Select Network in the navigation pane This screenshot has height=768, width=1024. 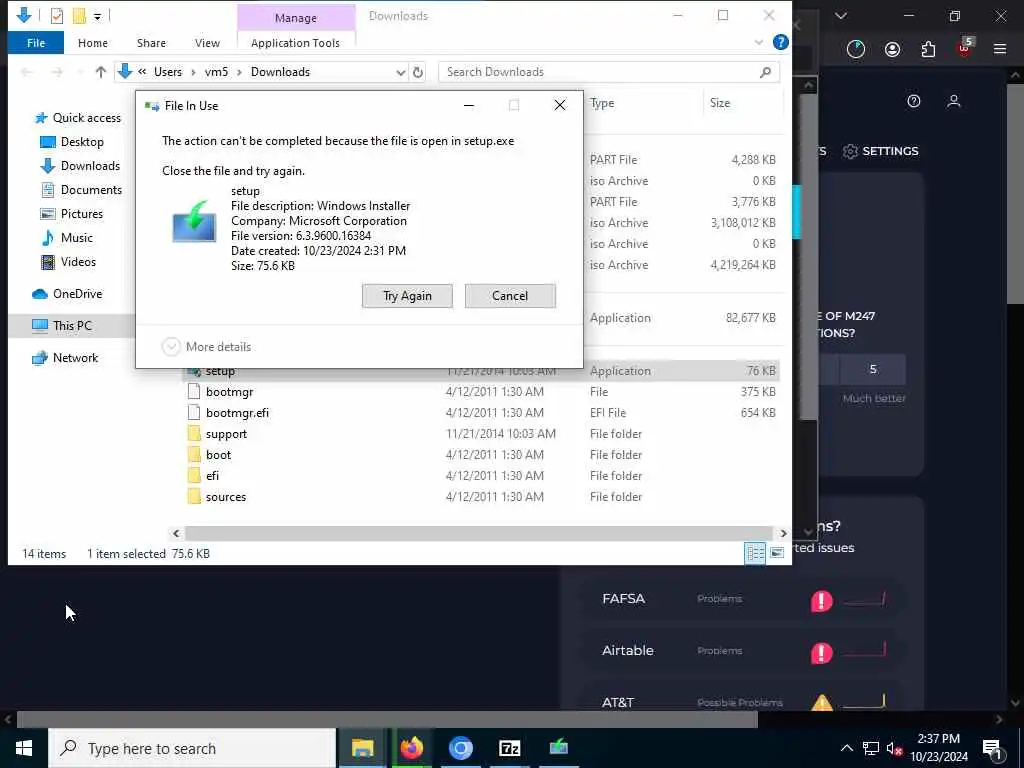pos(65,358)
